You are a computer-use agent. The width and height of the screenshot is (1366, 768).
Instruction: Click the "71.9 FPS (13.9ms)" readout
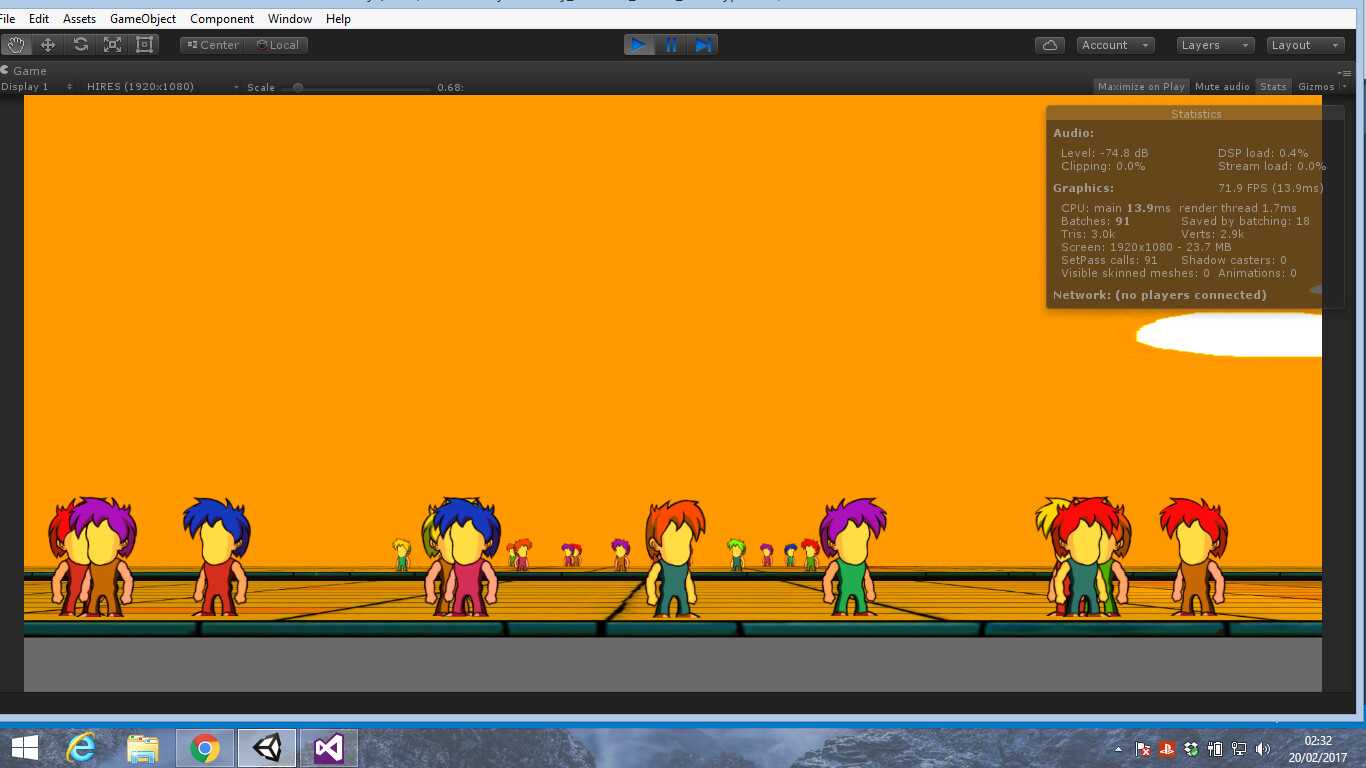pos(1271,188)
